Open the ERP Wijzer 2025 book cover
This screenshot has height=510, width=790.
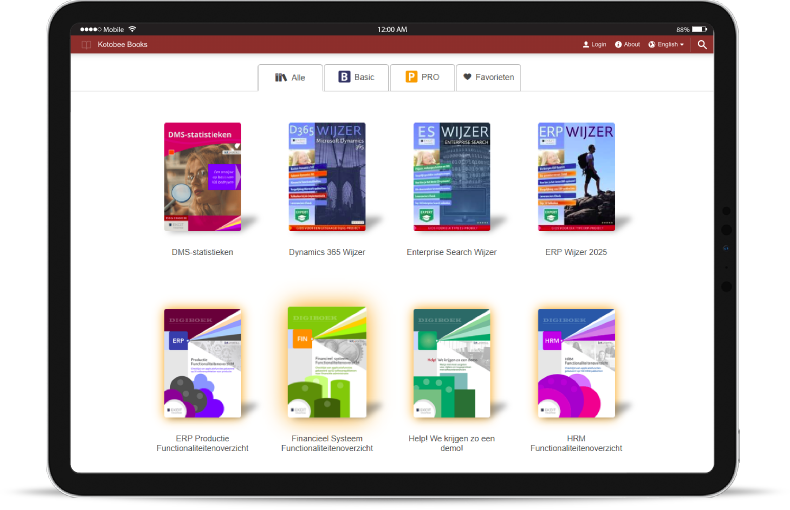pos(576,177)
